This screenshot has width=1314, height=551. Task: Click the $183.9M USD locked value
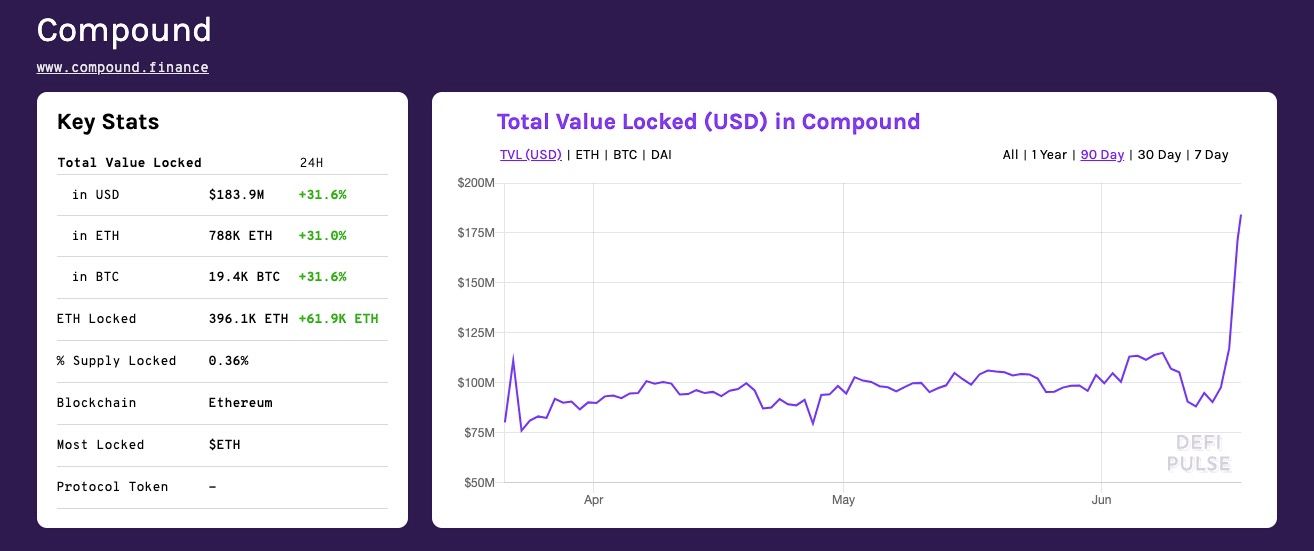pos(236,194)
